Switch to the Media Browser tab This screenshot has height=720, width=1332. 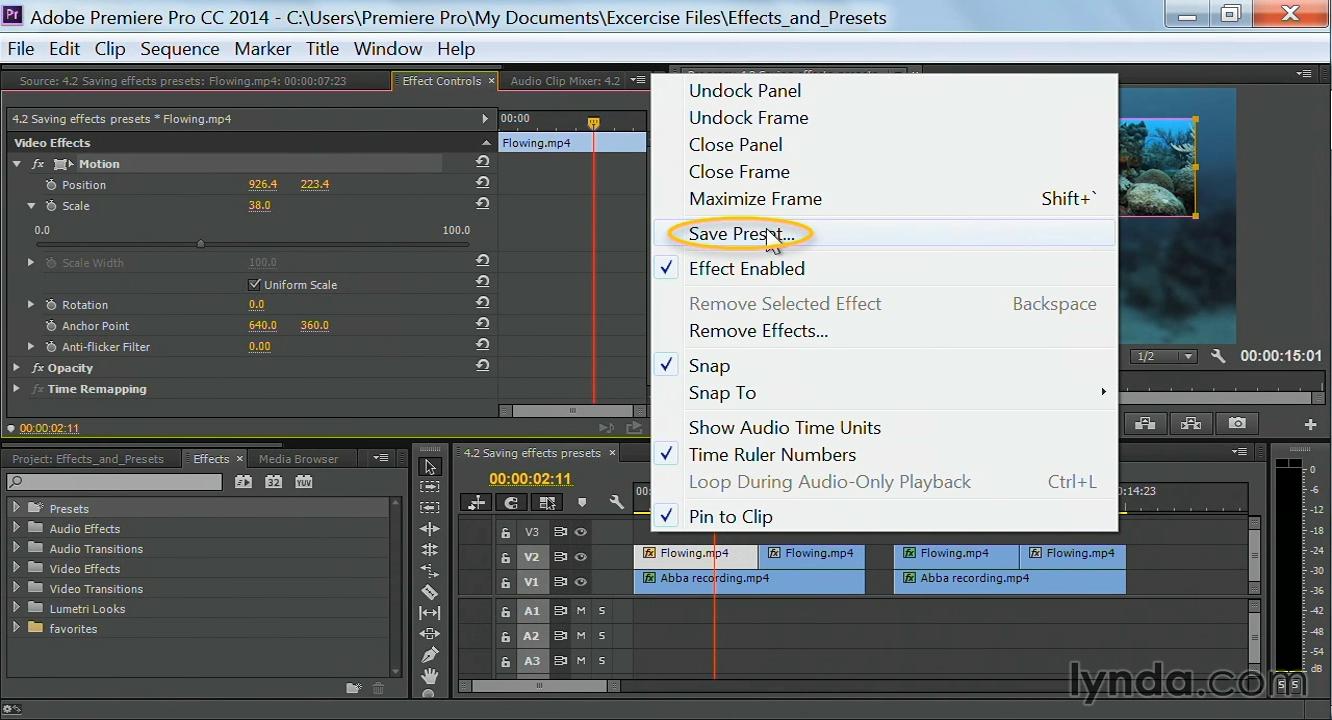point(298,459)
